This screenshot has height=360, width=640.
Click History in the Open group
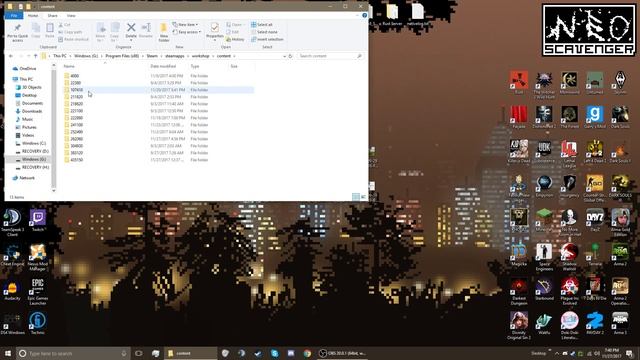235,39
